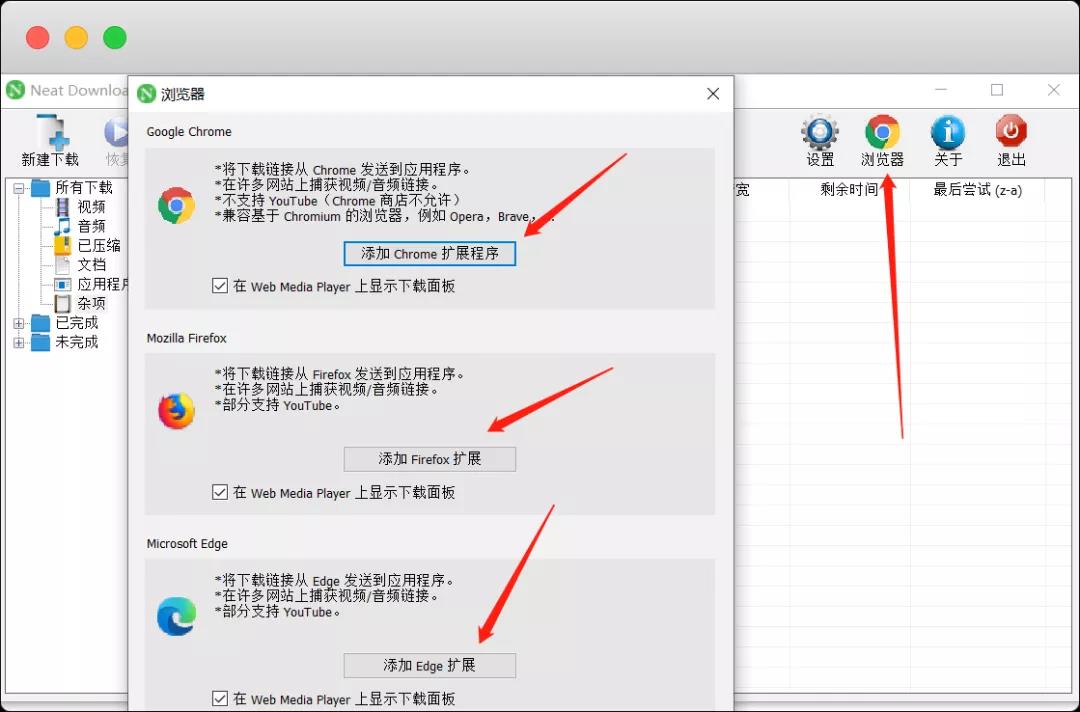Click the Google Chrome logo in dialog
Screen dimensions: 1080x712
click(x=176, y=205)
